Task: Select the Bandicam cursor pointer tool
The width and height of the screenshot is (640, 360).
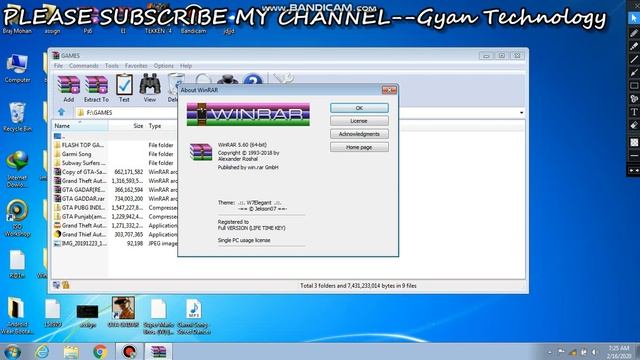Action: click(x=633, y=18)
